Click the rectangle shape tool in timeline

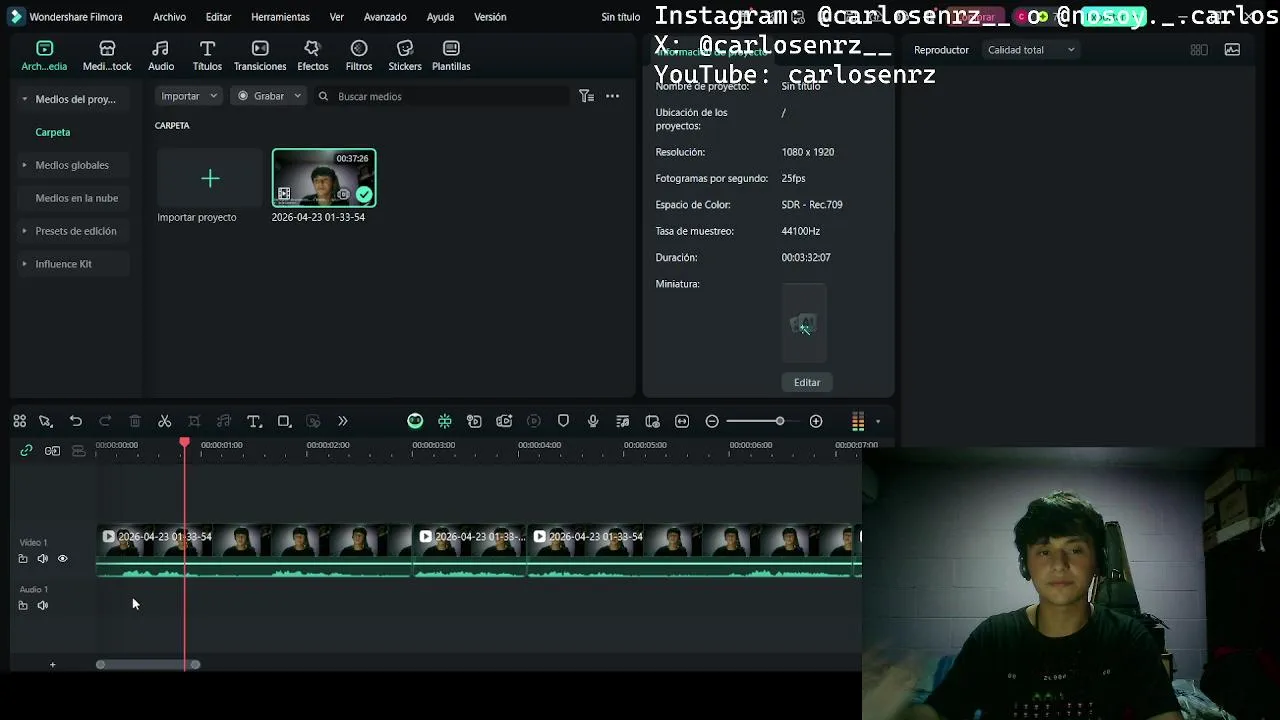tap(284, 421)
